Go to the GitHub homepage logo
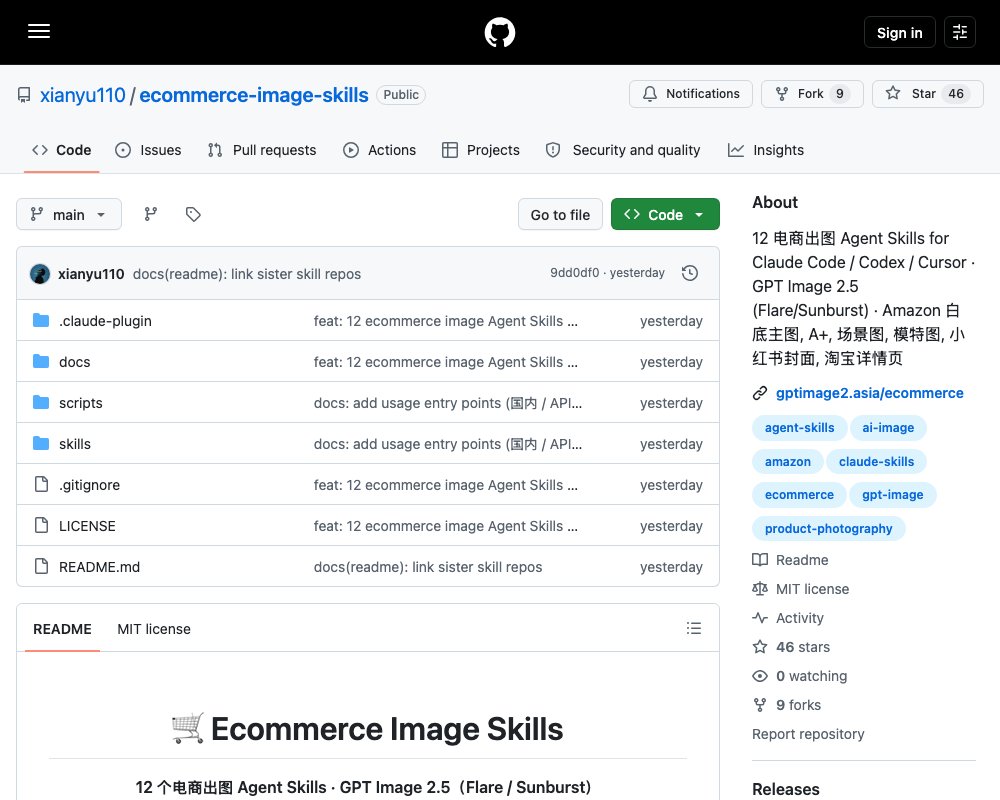Image resolution: width=1000 pixels, height=800 pixels. click(x=499, y=32)
